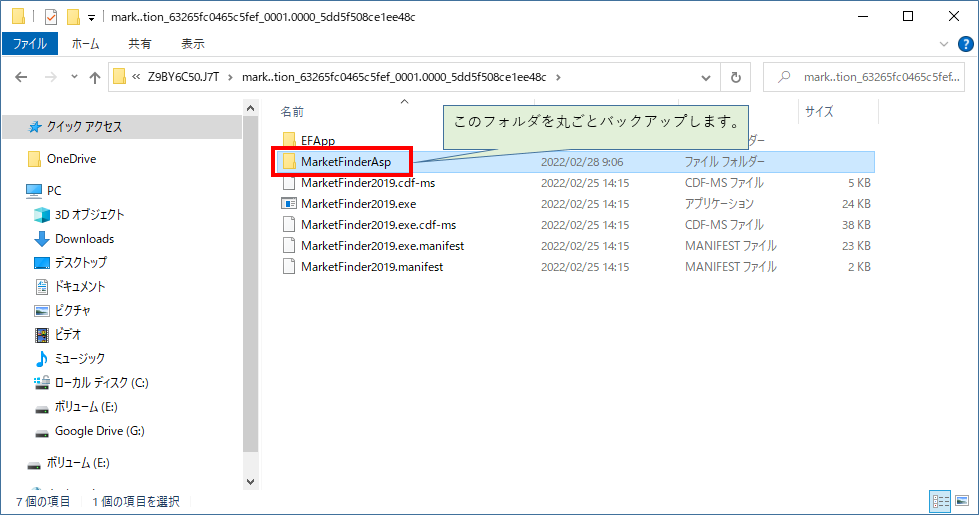Open ドキュメント in the sidebar
Viewport: 979px width, 515px height.
coord(80,287)
